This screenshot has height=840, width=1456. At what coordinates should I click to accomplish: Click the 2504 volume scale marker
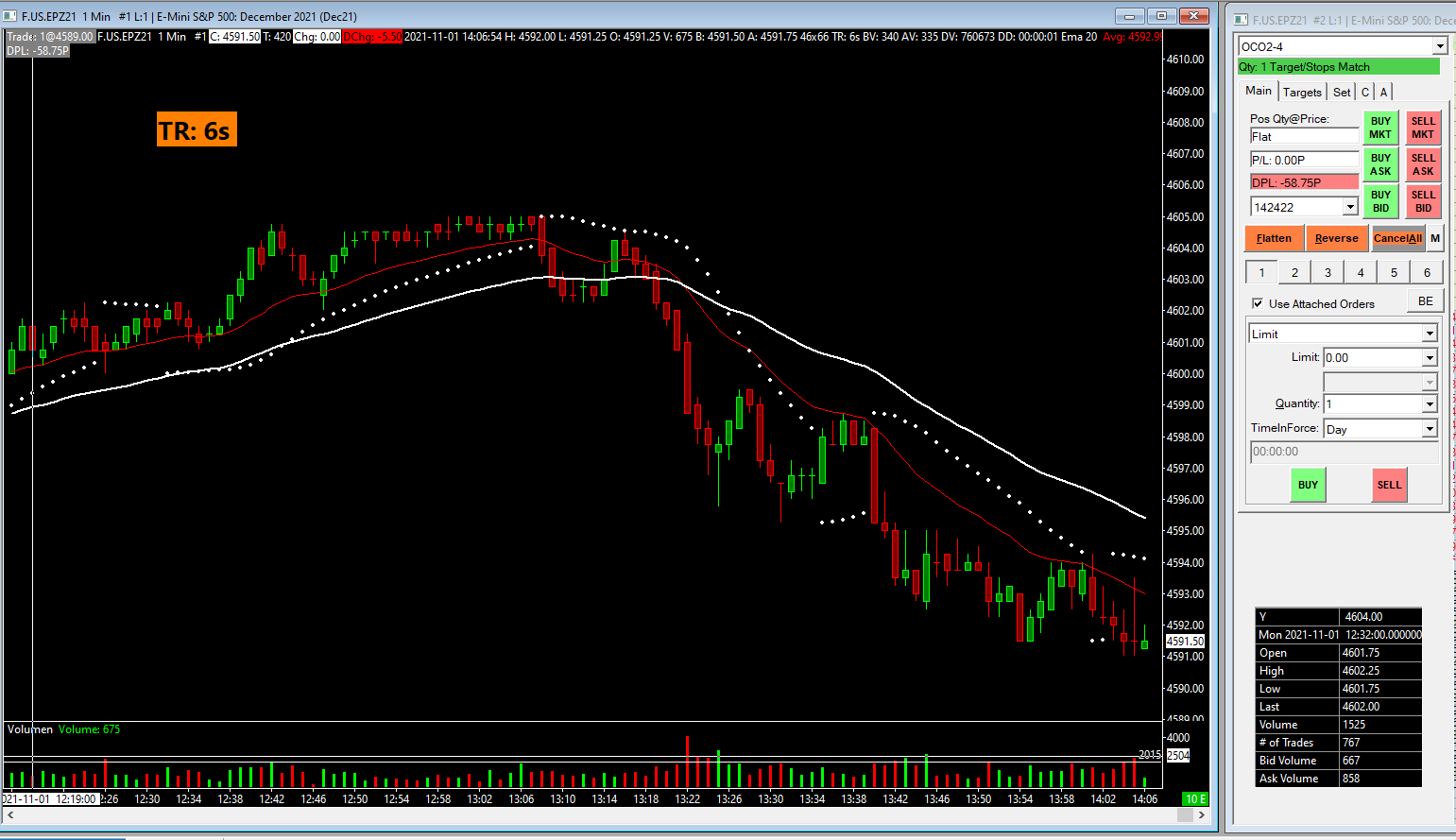1178,755
